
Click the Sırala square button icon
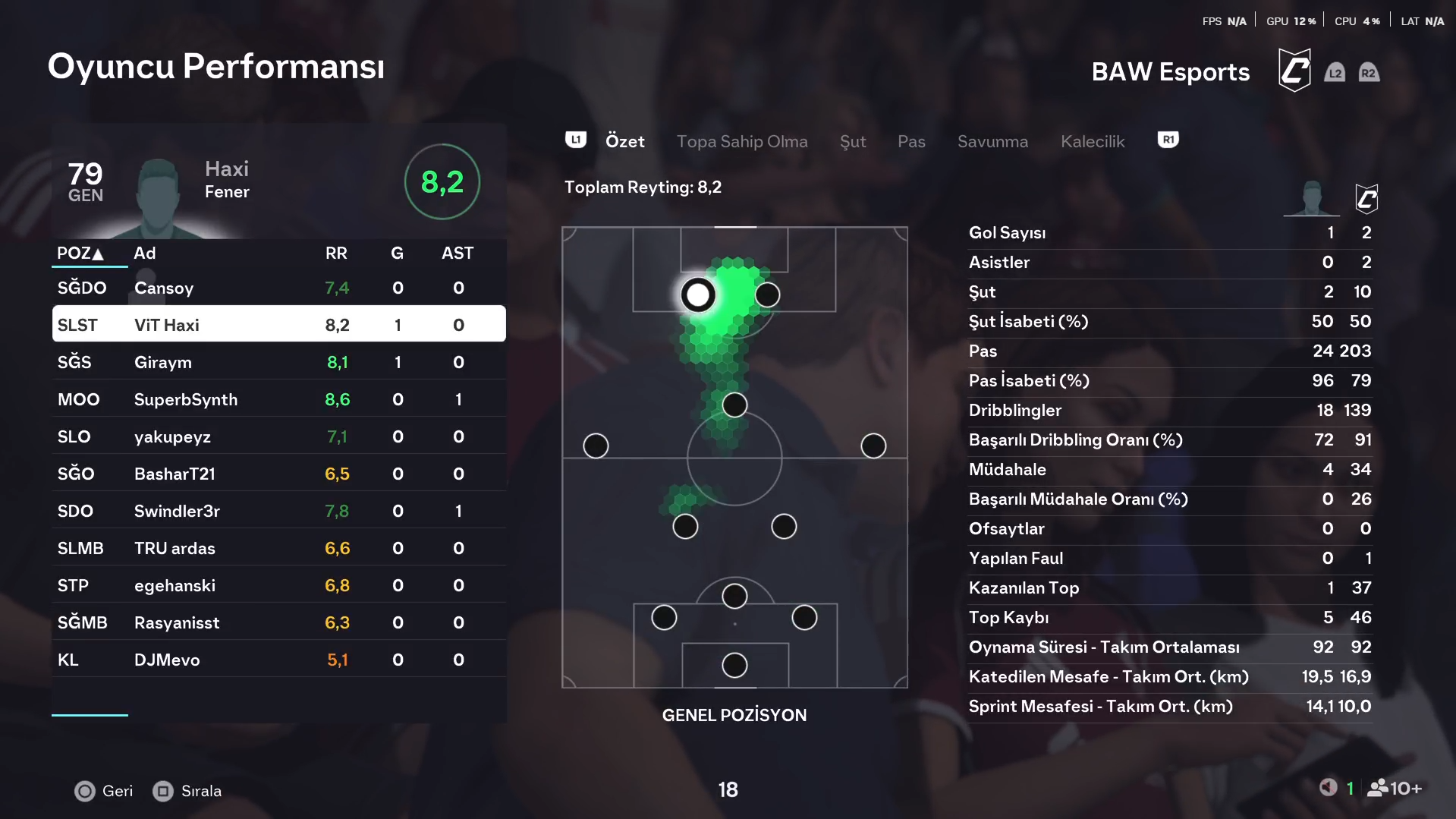(x=163, y=791)
